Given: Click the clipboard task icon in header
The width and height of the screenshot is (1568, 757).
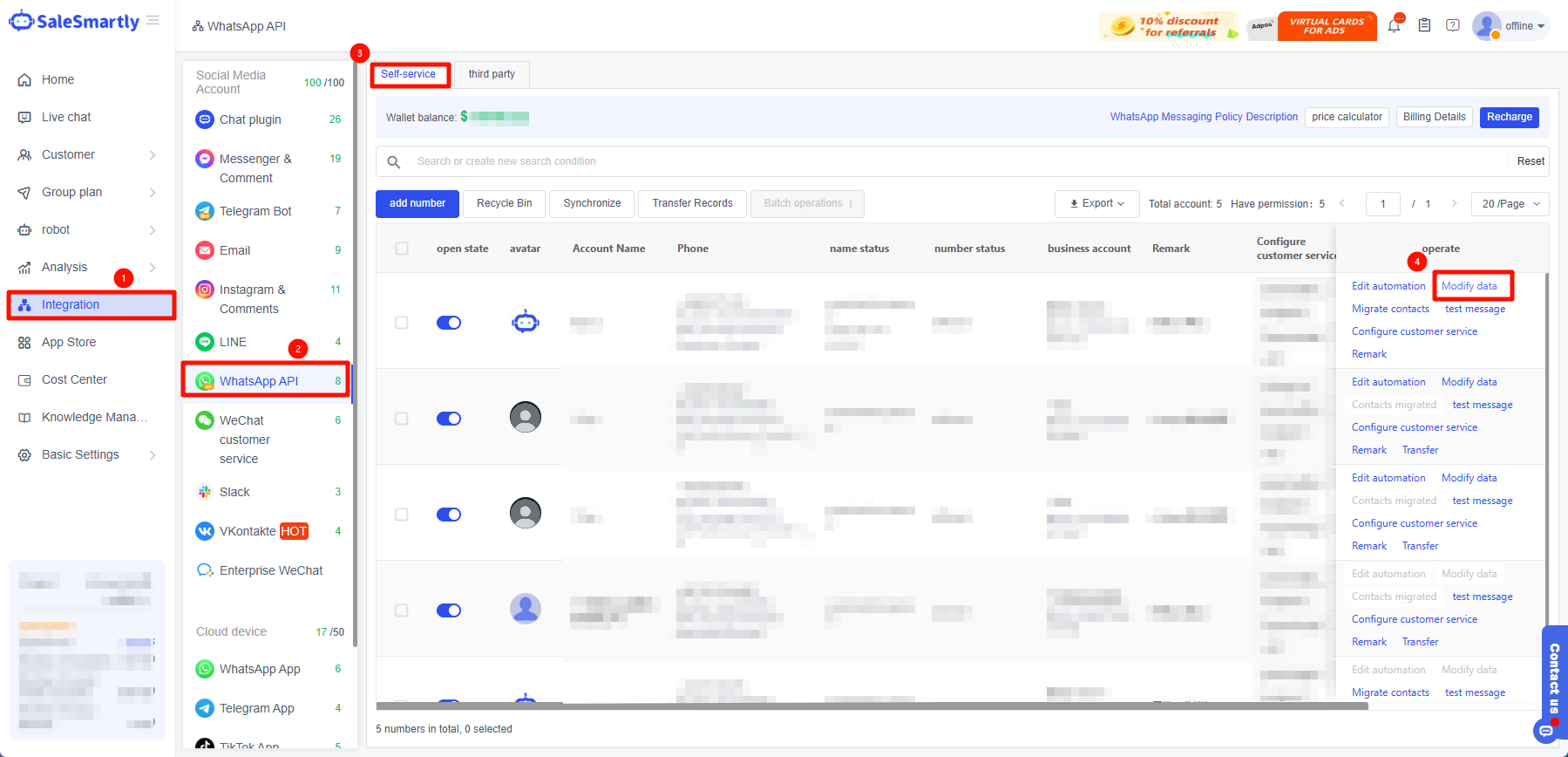Looking at the screenshot, I should pyautogui.click(x=1424, y=26).
